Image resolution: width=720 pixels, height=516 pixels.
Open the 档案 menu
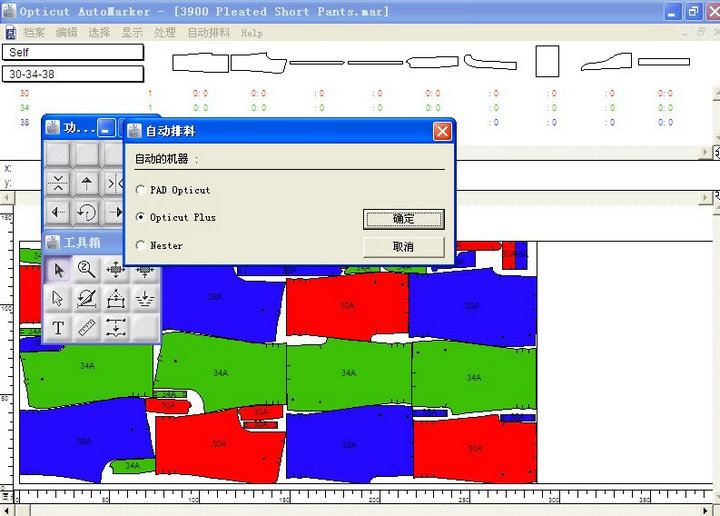34,33
